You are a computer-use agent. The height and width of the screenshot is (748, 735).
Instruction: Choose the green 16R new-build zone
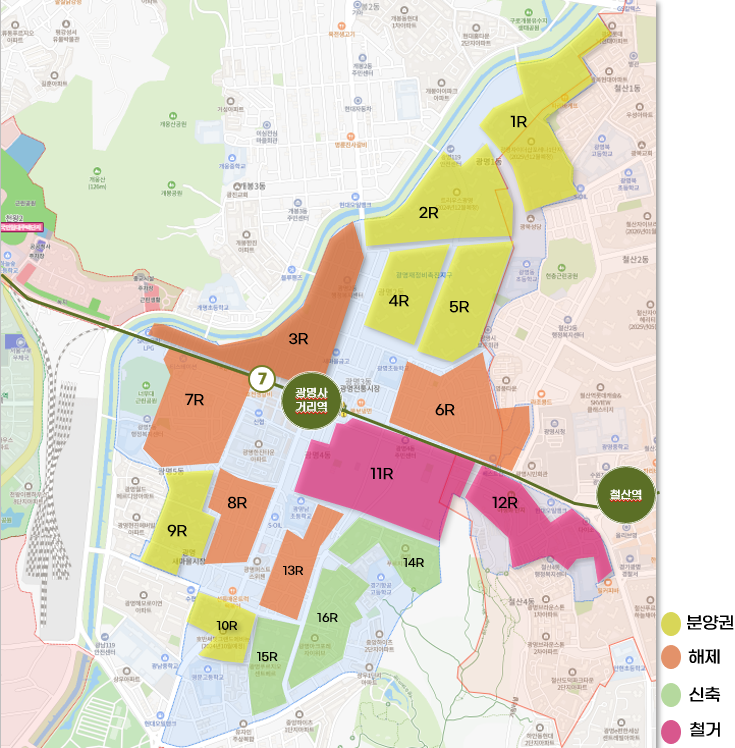pyautogui.click(x=324, y=625)
